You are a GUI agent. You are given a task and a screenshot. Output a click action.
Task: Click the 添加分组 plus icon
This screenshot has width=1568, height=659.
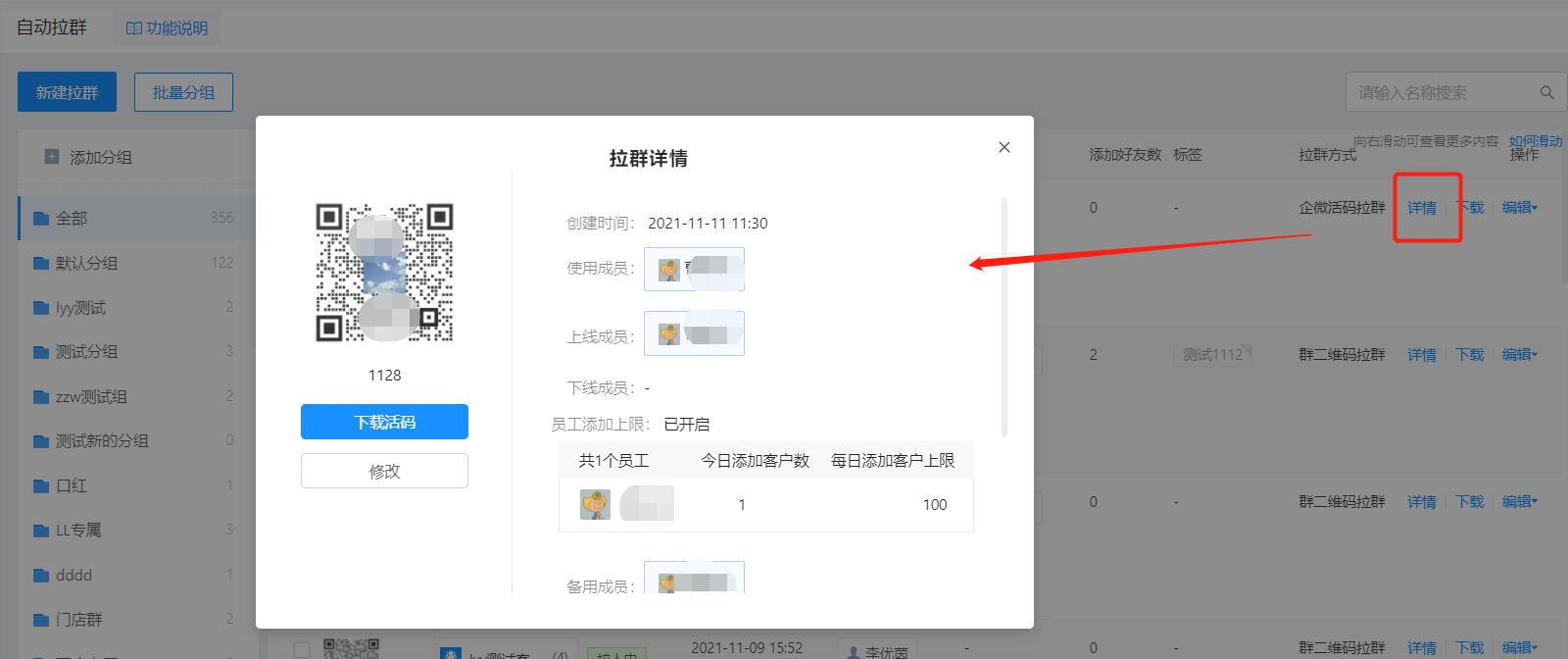point(52,156)
